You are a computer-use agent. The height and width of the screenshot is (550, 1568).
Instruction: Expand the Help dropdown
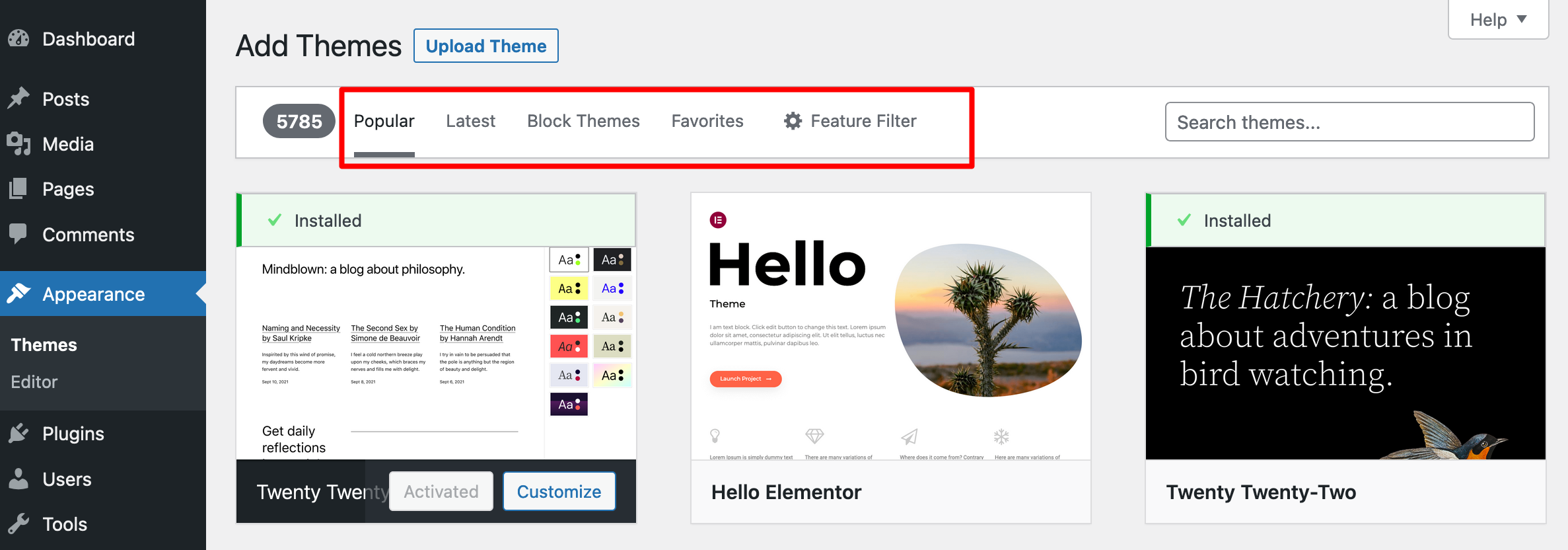click(x=1498, y=19)
